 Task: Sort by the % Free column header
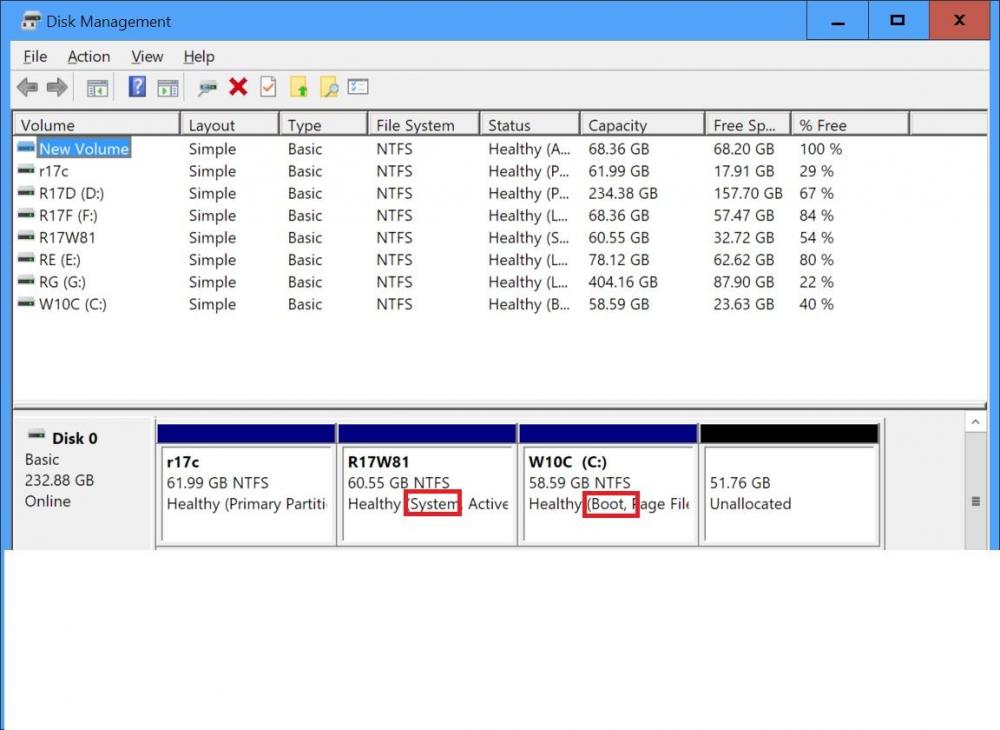pos(849,125)
